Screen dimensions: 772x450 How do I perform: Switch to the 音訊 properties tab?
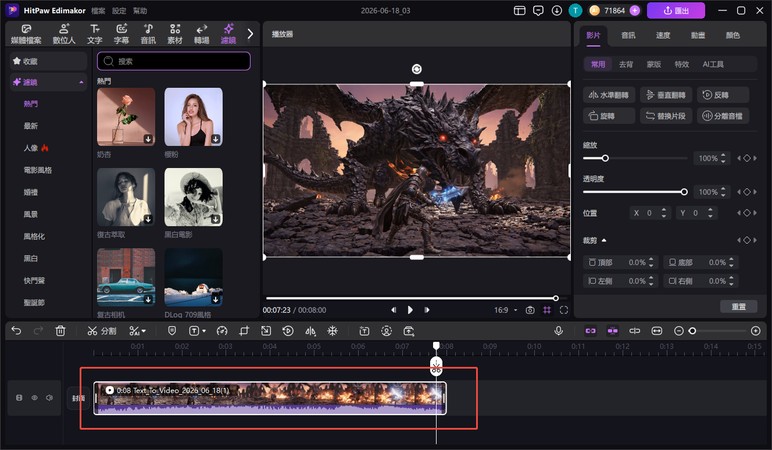click(628, 35)
